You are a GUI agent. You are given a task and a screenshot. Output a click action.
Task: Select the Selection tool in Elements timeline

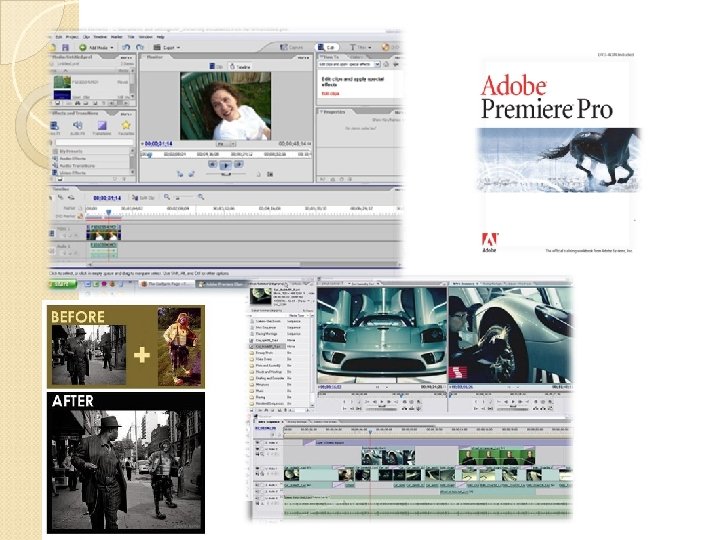pos(51,197)
